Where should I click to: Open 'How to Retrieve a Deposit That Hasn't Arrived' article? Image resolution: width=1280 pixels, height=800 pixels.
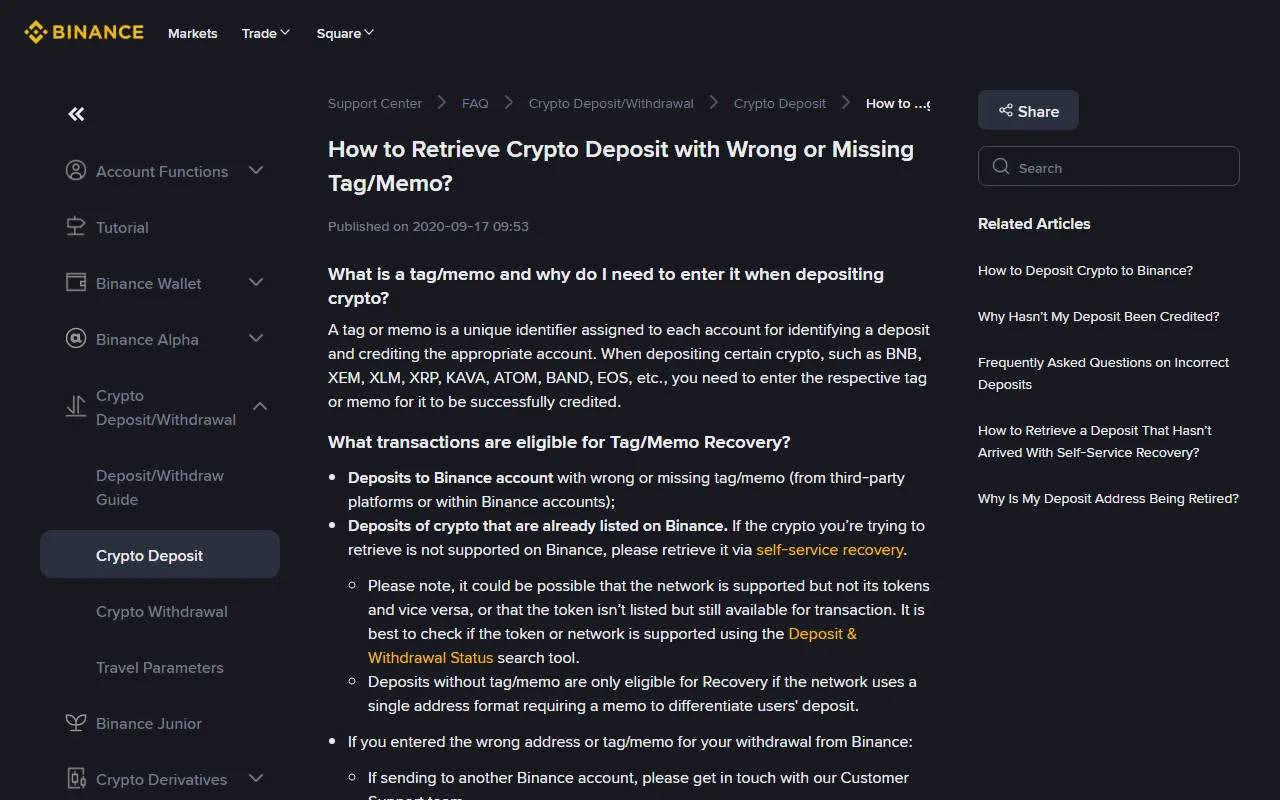[x=1095, y=441]
